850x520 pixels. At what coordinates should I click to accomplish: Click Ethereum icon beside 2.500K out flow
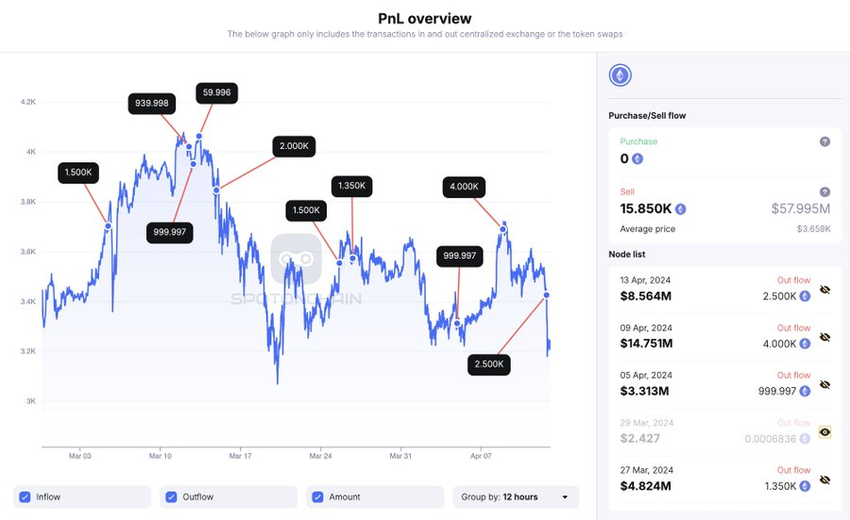click(805, 296)
